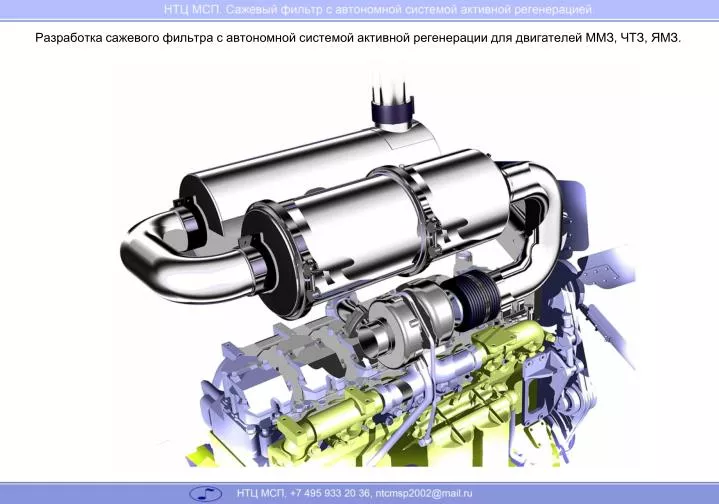Click the slide heading about soot filter development
The width and height of the screenshot is (719, 504).
point(358,38)
